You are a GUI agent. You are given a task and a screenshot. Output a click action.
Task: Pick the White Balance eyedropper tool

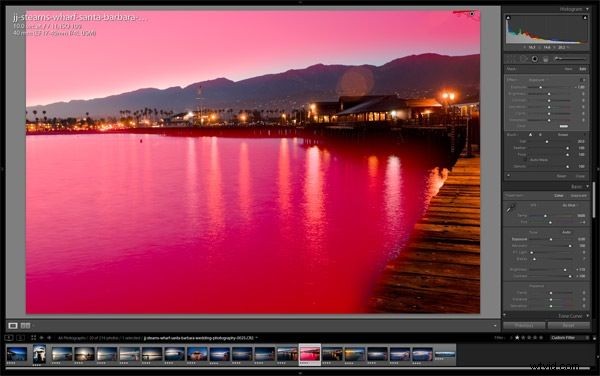[511, 208]
